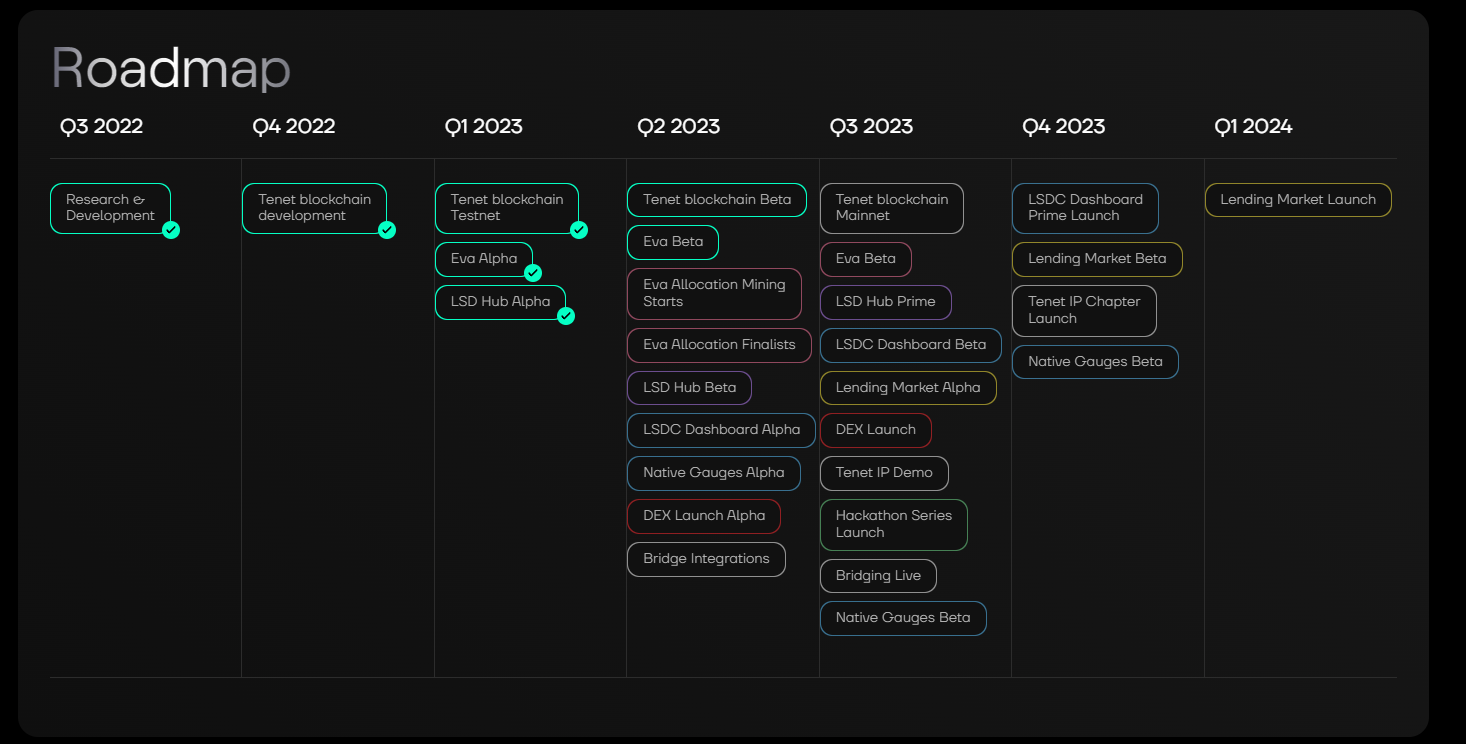
Task: Click the DEX Launch Alpha milestone
Action: [704, 516]
